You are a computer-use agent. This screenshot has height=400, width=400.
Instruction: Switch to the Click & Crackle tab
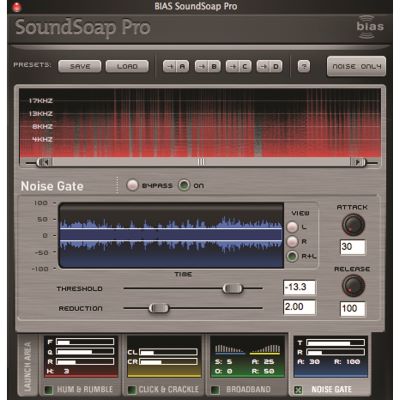(x=169, y=389)
